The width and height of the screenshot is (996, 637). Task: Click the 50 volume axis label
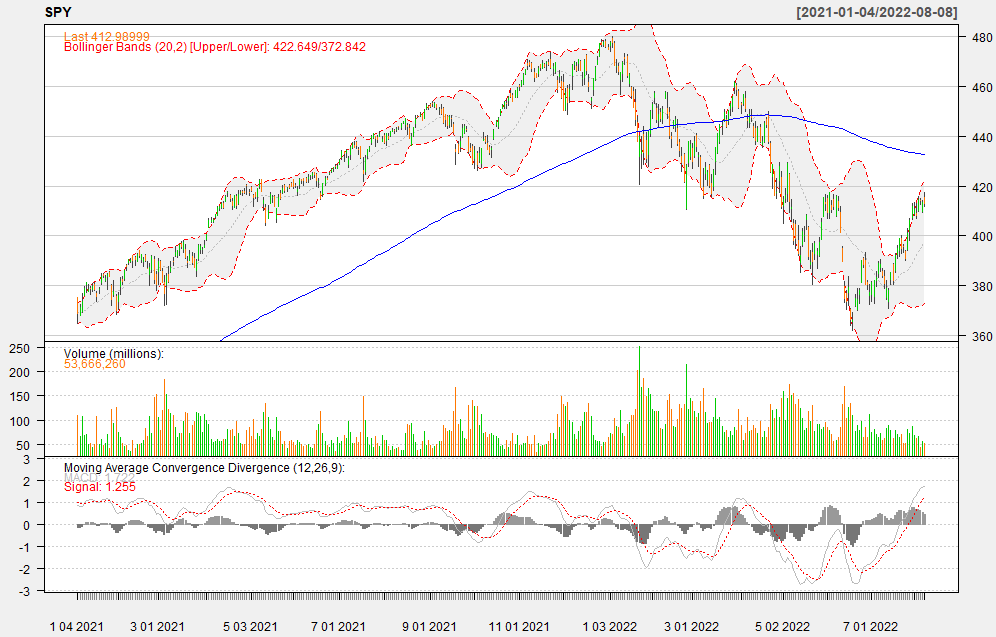(x=23, y=446)
